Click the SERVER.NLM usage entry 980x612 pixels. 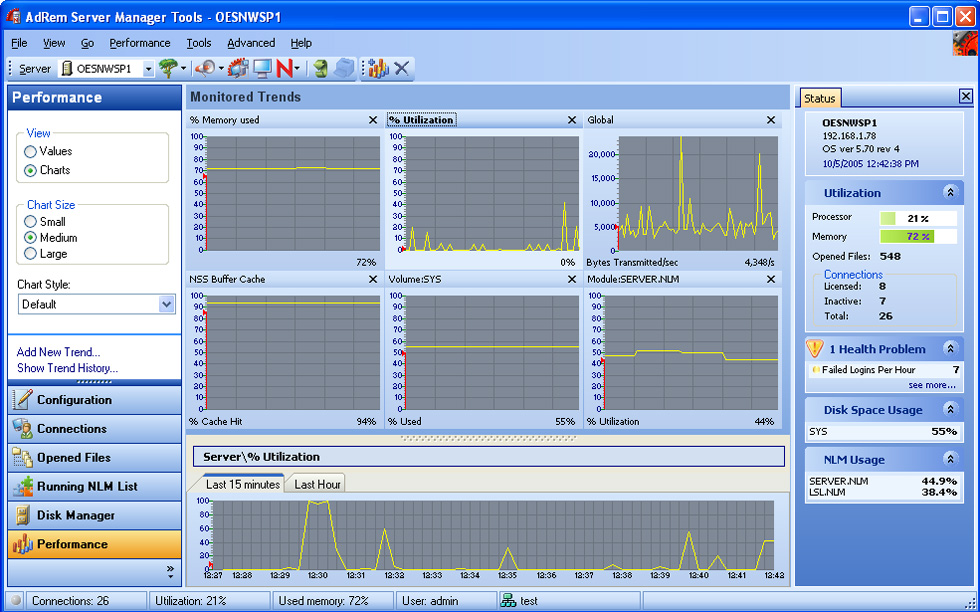[x=883, y=481]
